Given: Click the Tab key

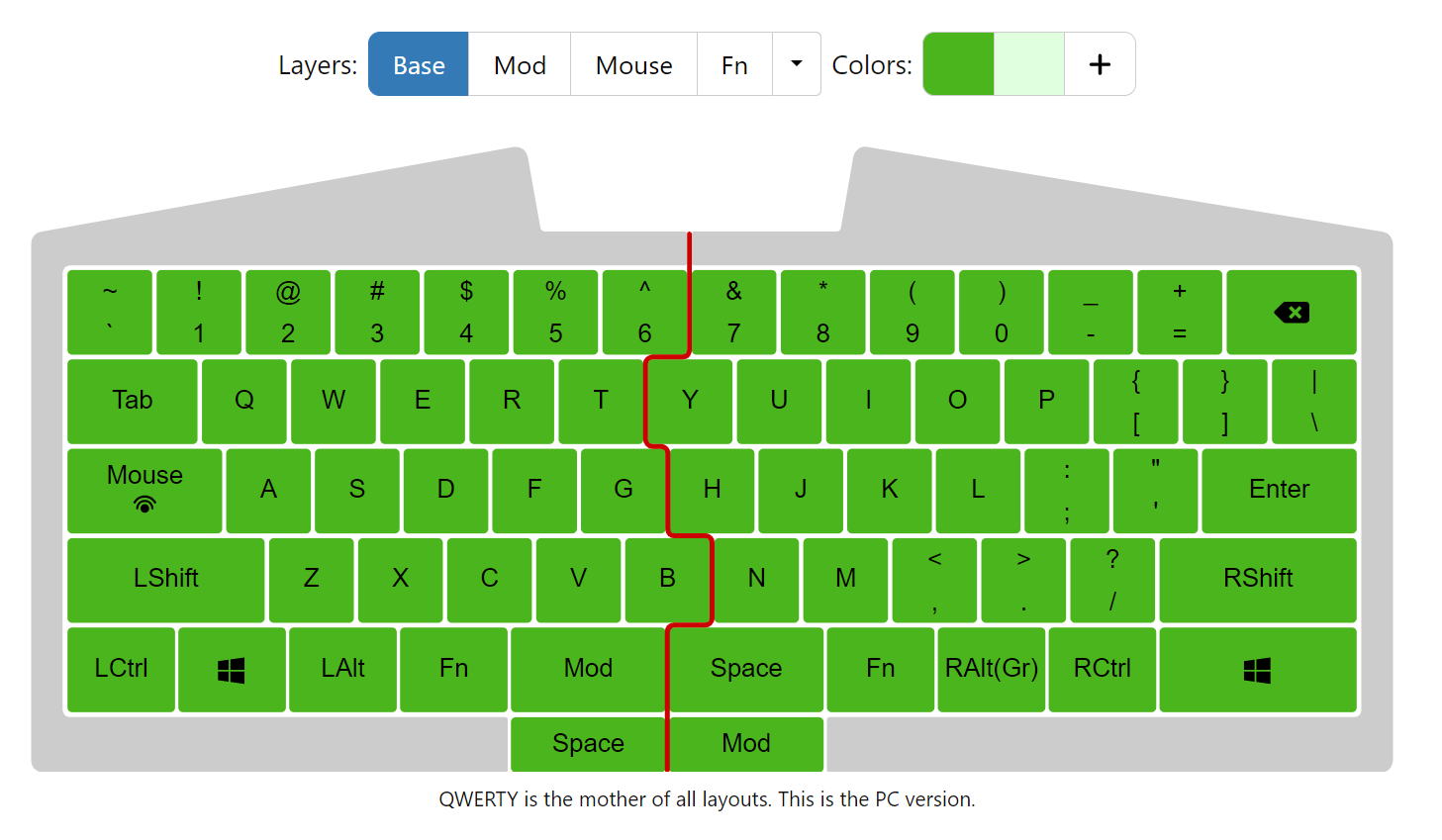Looking at the screenshot, I should (132, 401).
